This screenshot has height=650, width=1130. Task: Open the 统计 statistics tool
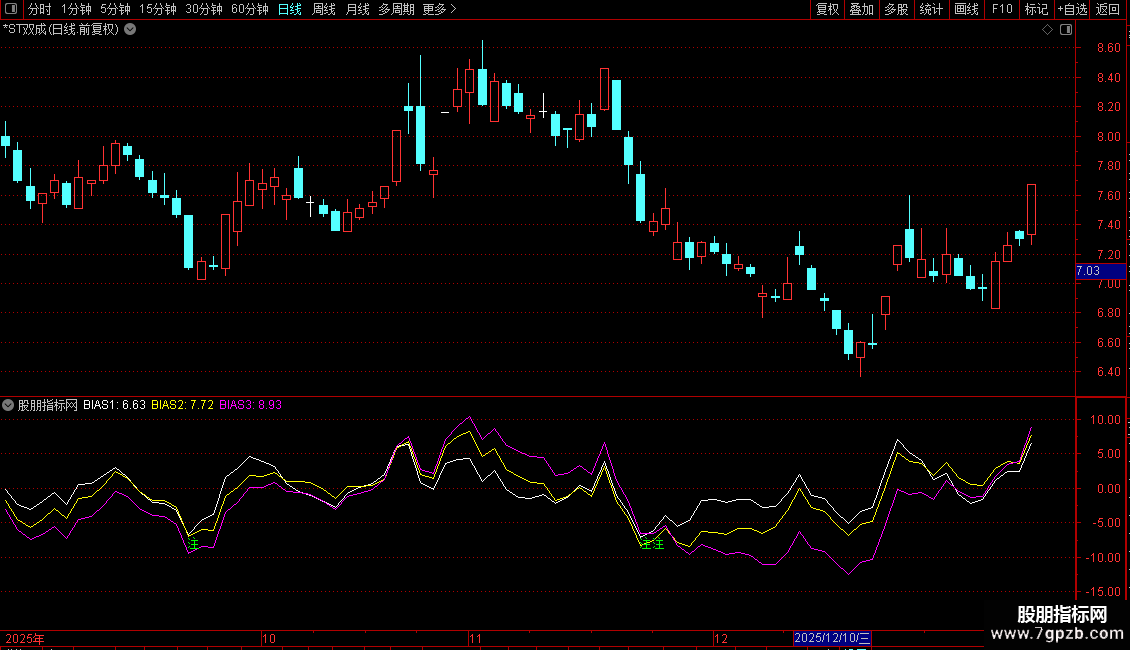[931, 9]
